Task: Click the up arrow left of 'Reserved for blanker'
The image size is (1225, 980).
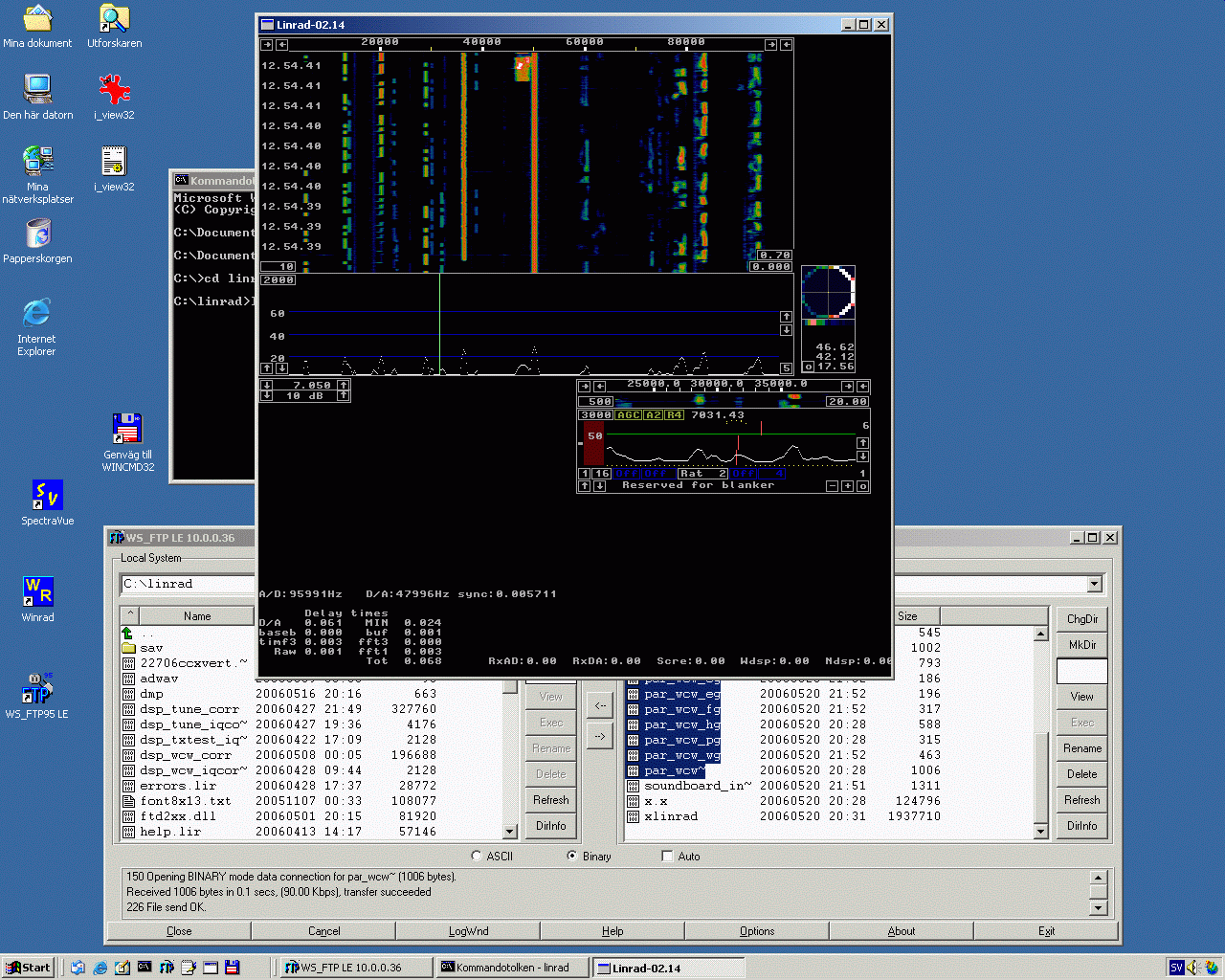Action: [585, 486]
